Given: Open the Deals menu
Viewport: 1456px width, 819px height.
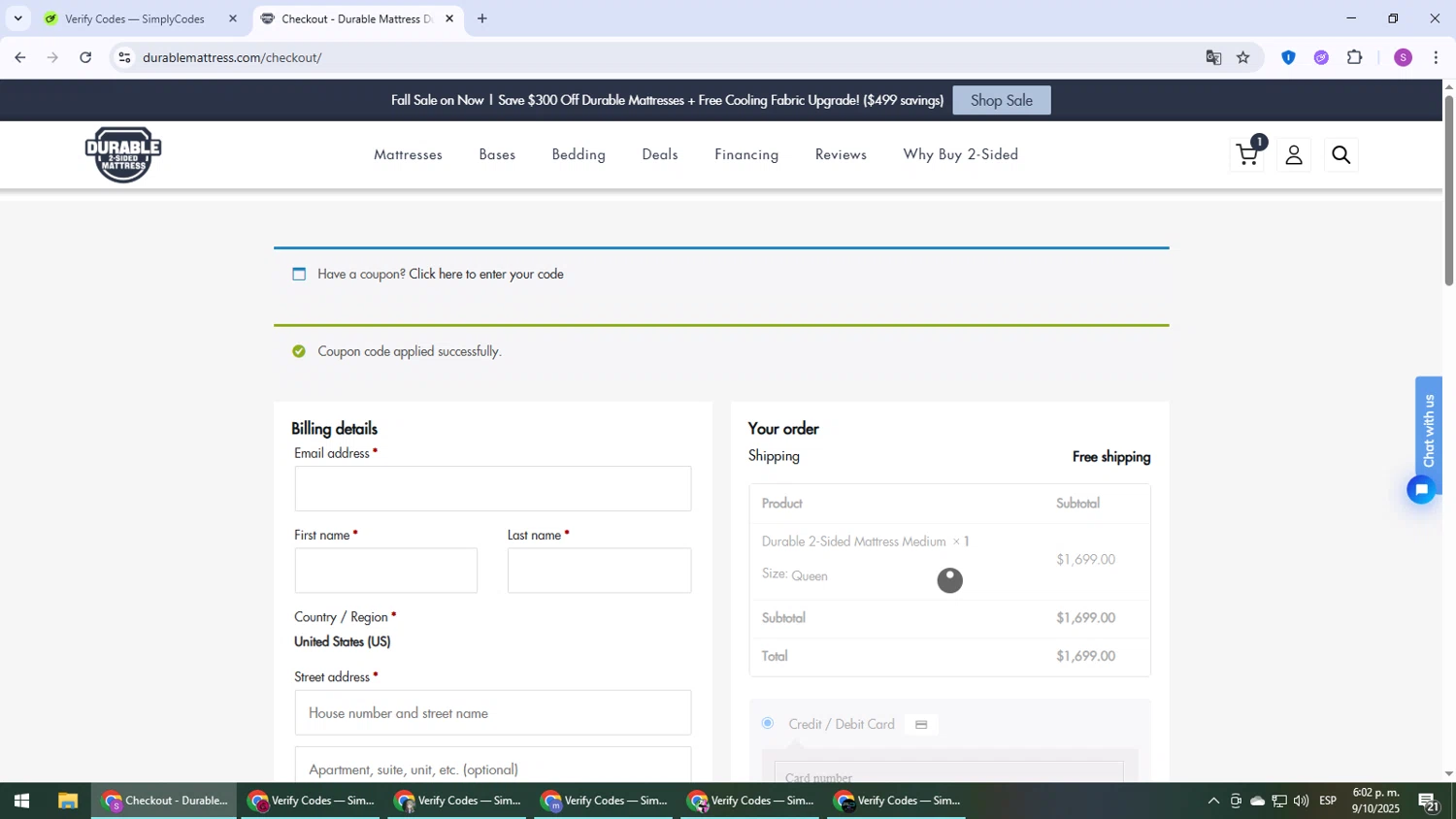Looking at the screenshot, I should [660, 154].
